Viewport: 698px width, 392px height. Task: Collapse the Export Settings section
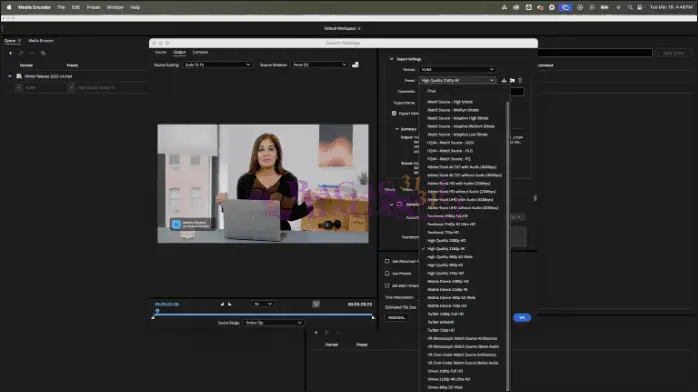(391, 59)
